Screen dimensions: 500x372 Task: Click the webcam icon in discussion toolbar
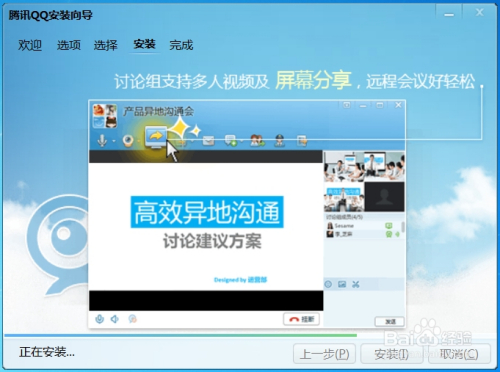click(128, 141)
